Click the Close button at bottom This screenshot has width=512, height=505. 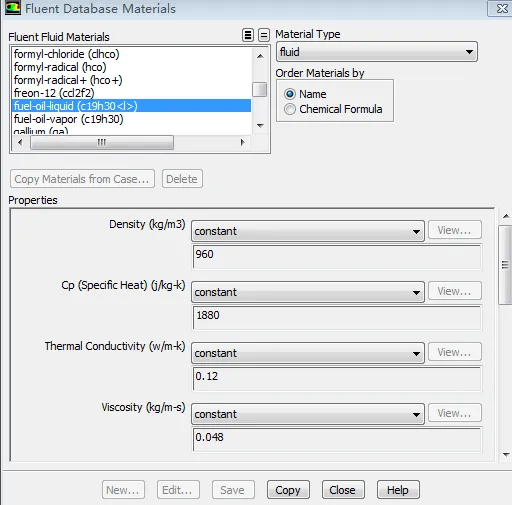343,490
